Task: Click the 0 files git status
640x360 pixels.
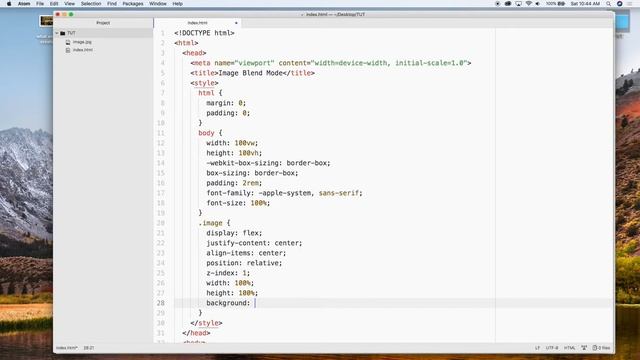Action: pos(601,348)
